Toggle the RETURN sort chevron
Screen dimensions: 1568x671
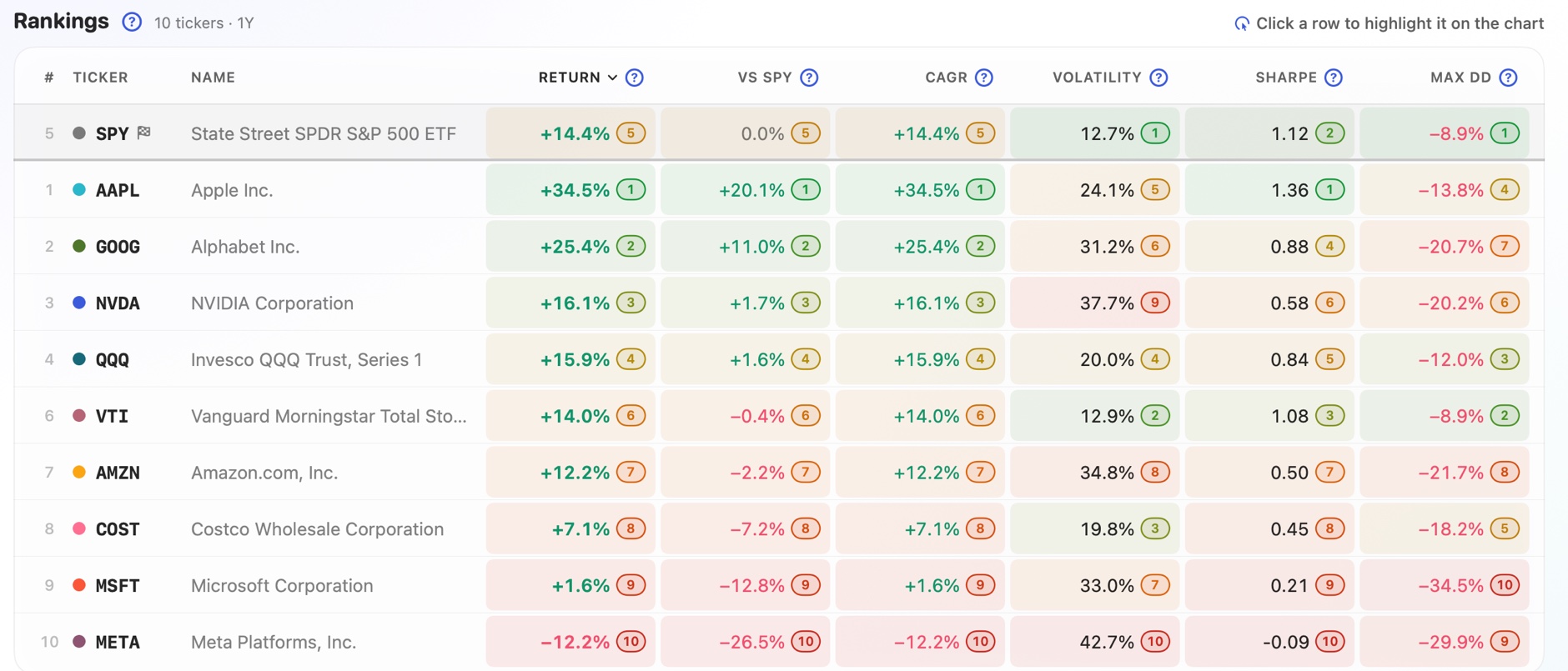(612, 78)
